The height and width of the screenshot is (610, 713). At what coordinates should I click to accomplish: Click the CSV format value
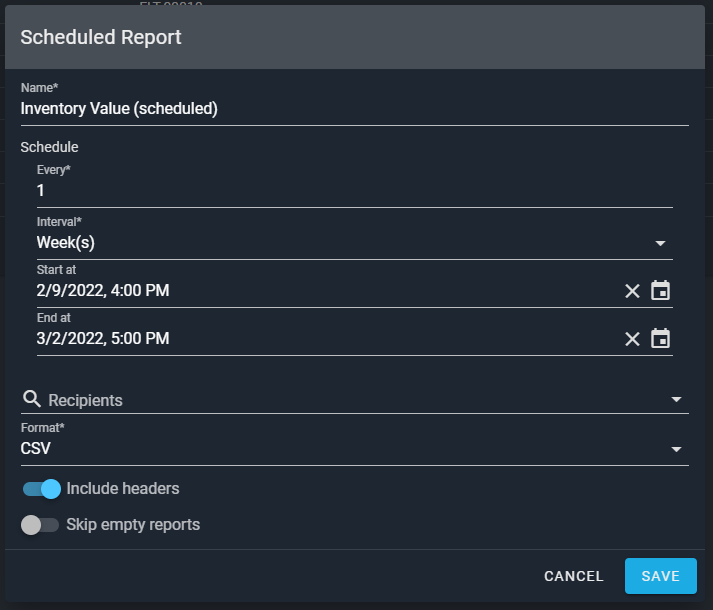click(x=36, y=449)
